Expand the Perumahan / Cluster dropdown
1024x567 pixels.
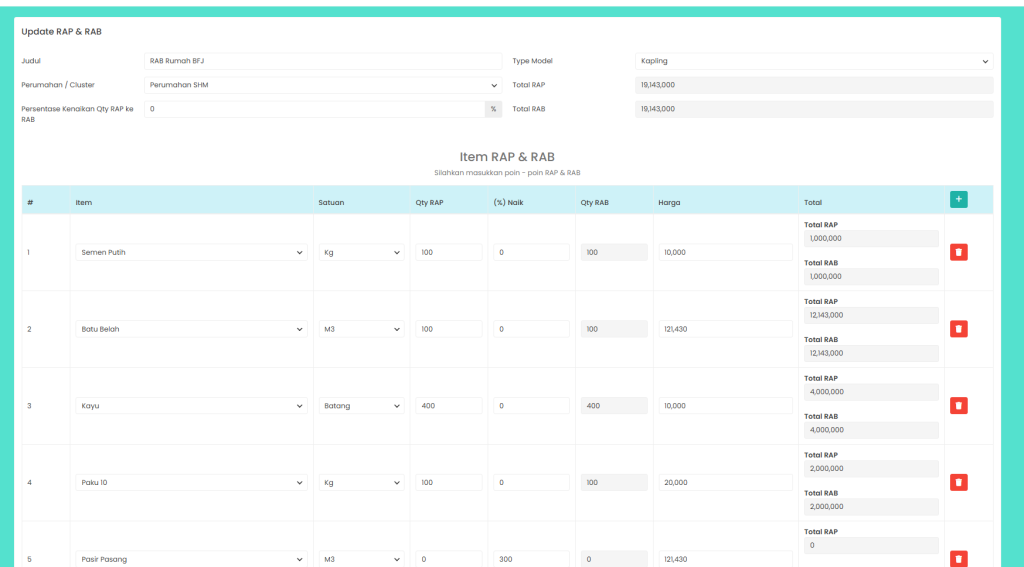coord(323,85)
